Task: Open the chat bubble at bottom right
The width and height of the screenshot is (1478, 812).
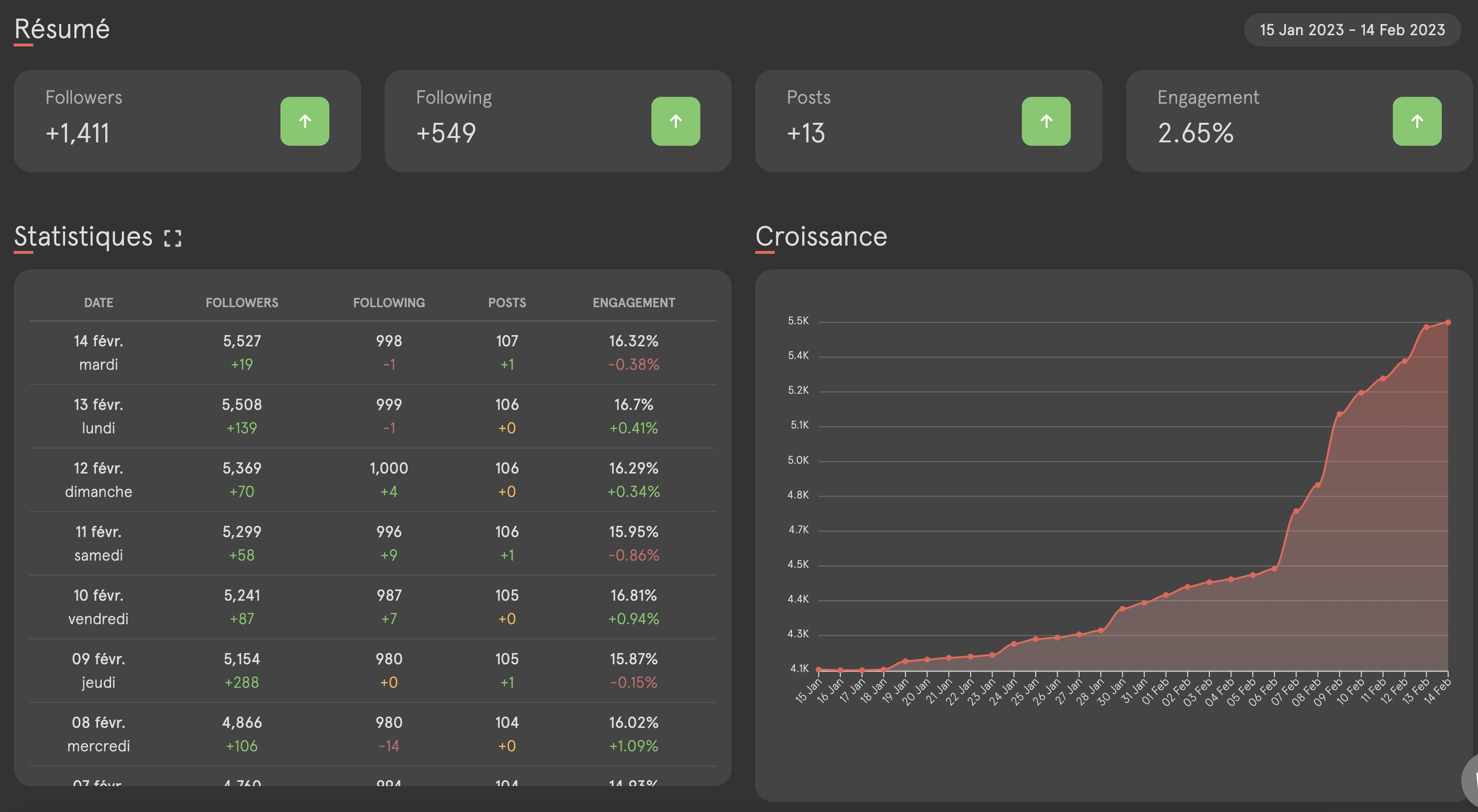Action: 1471,780
